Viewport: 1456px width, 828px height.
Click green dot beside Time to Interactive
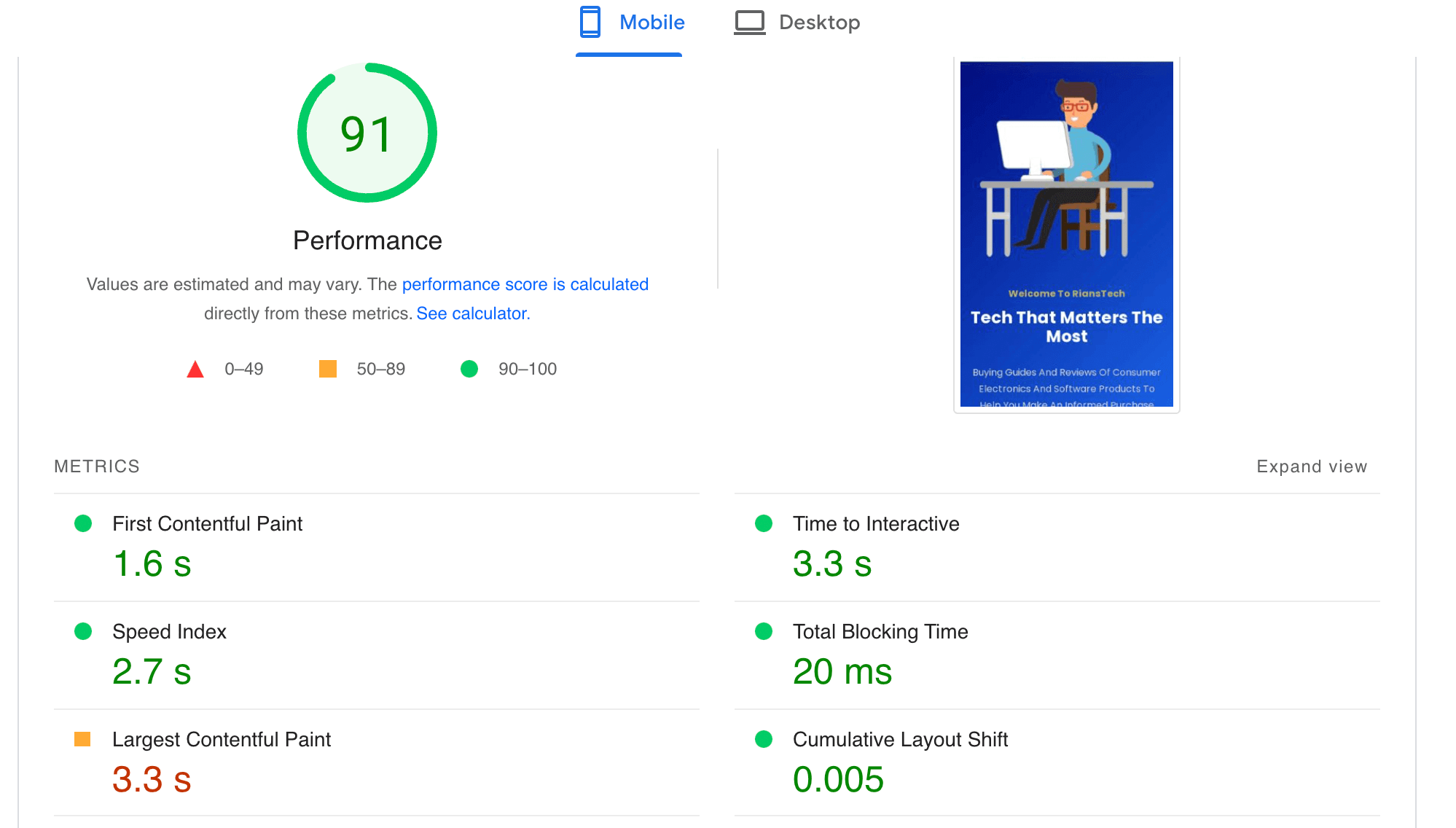click(764, 523)
